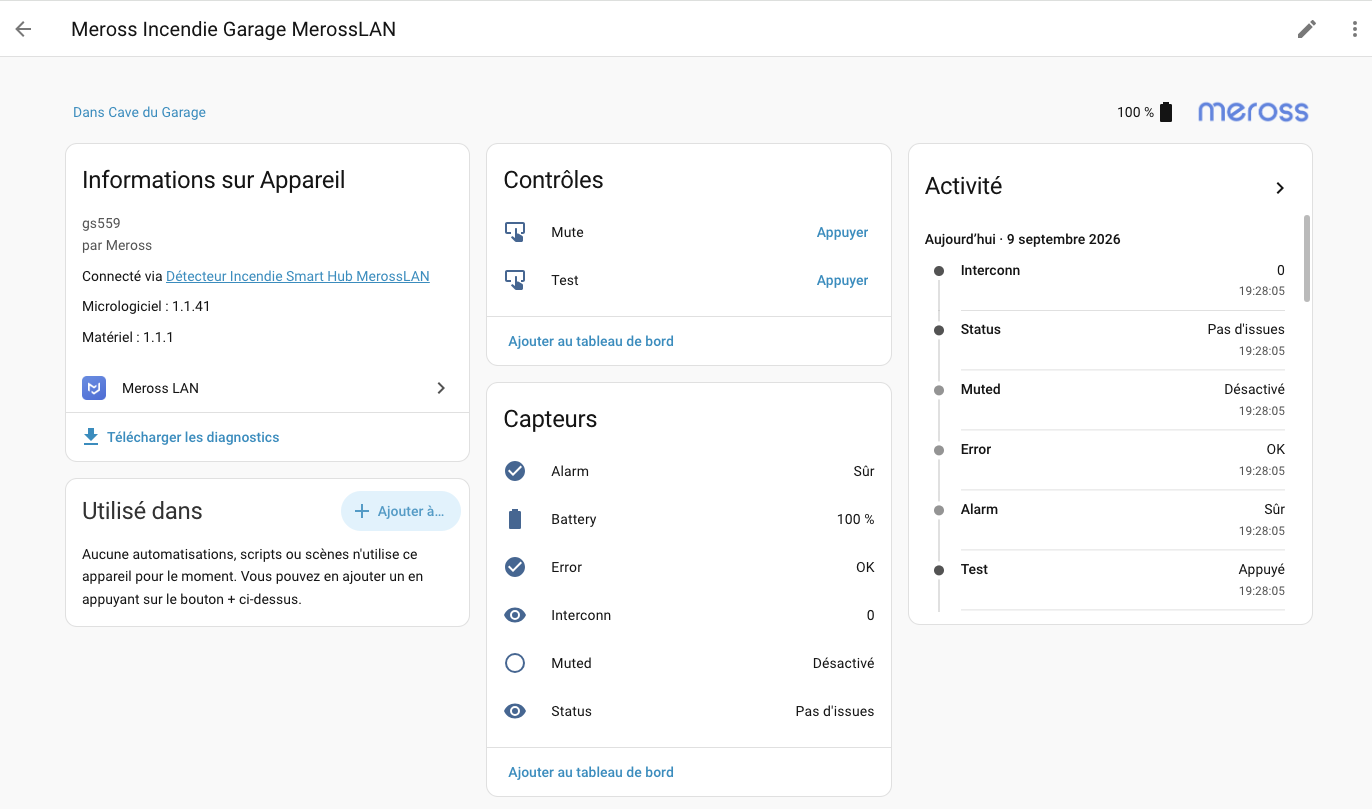Click the Mute label in Contrôles
This screenshot has width=1372, height=809.
567,232
